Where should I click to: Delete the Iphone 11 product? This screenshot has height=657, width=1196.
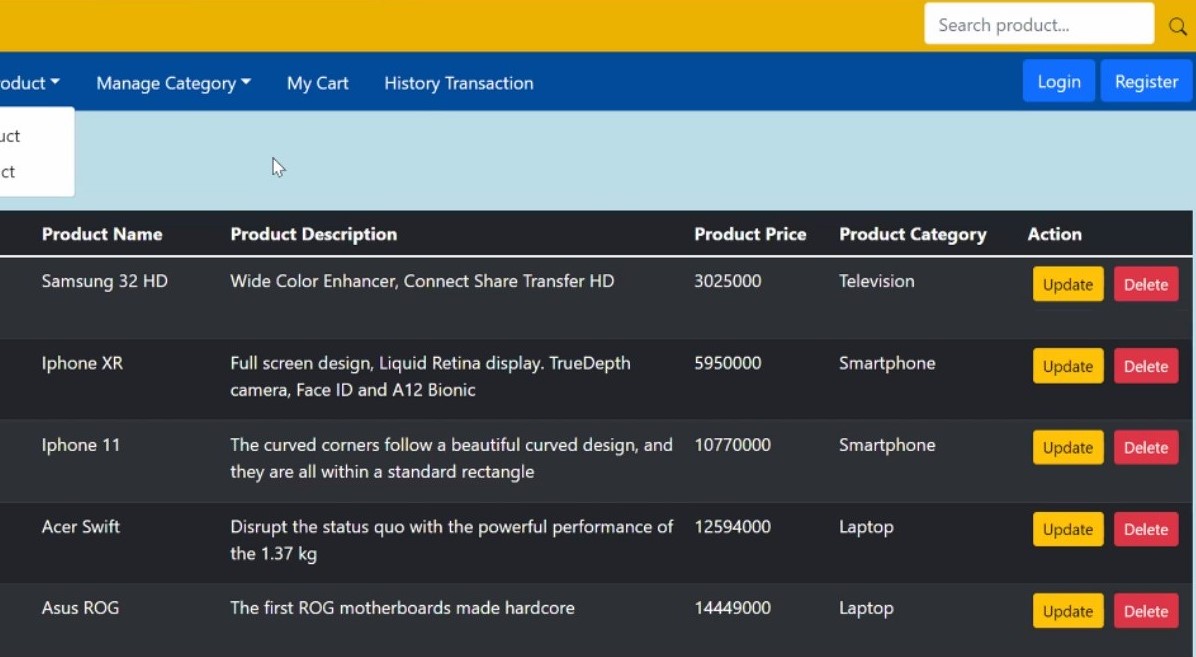(x=1146, y=447)
